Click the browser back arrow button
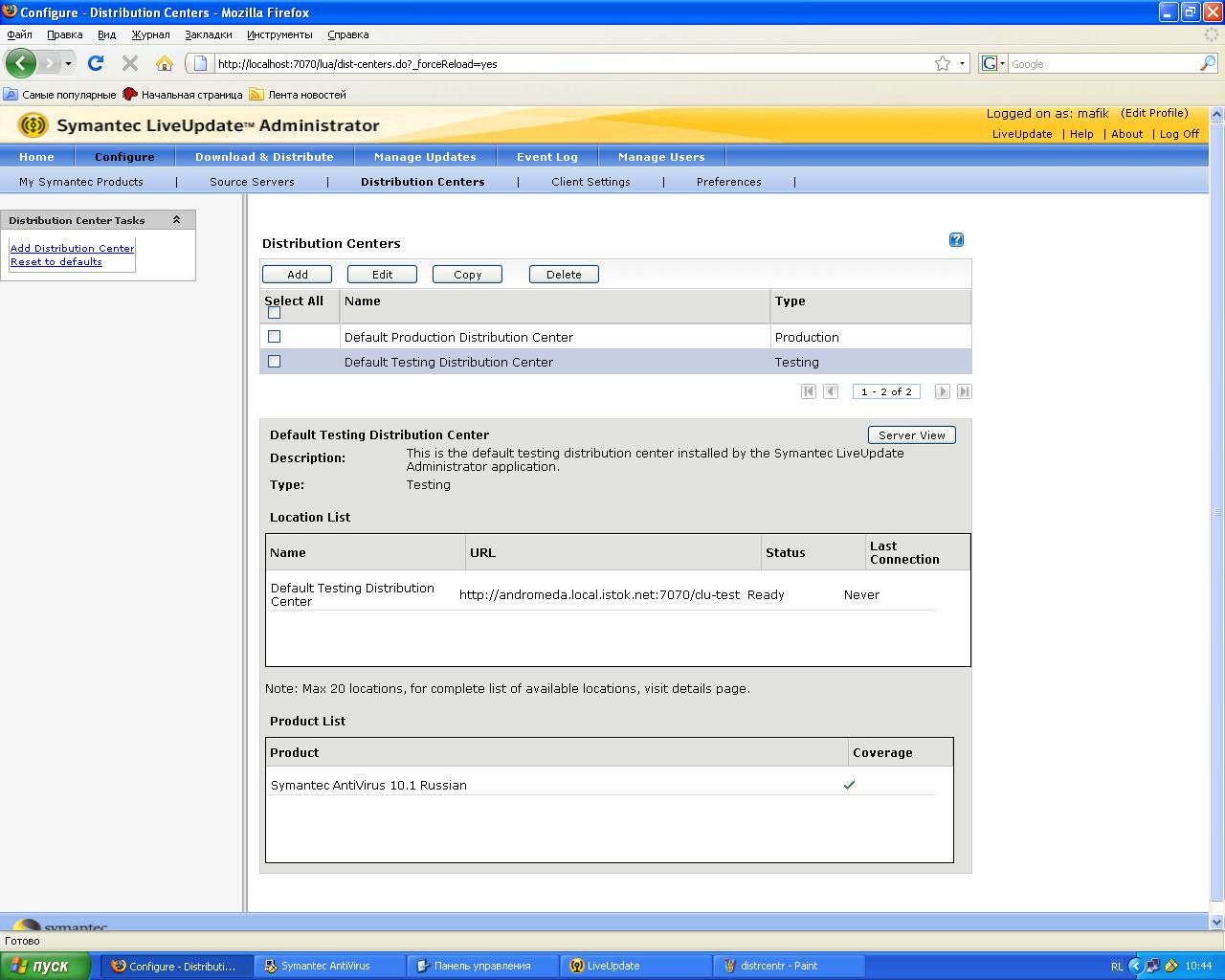Image resolution: width=1225 pixels, height=980 pixels. (x=21, y=63)
